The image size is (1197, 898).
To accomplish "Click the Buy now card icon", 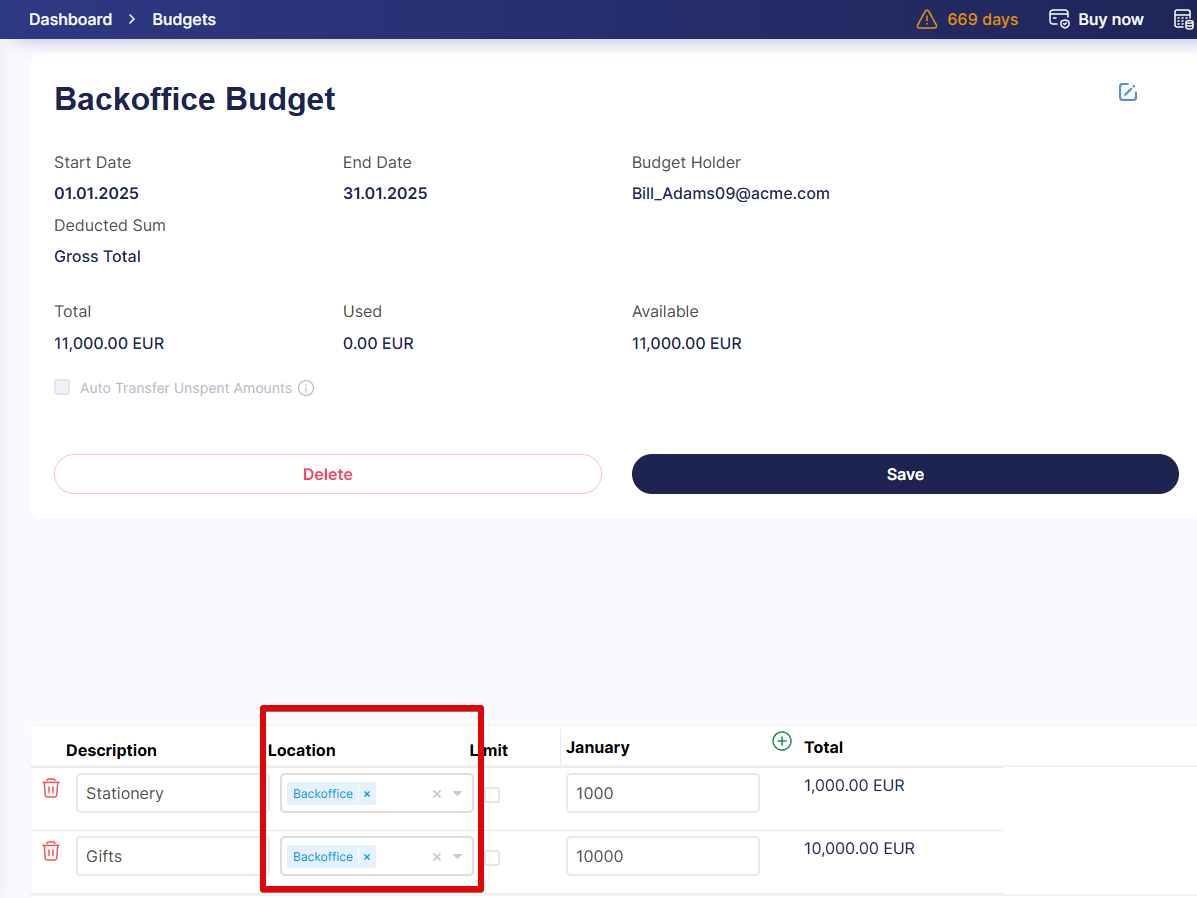I will click(x=1059, y=18).
